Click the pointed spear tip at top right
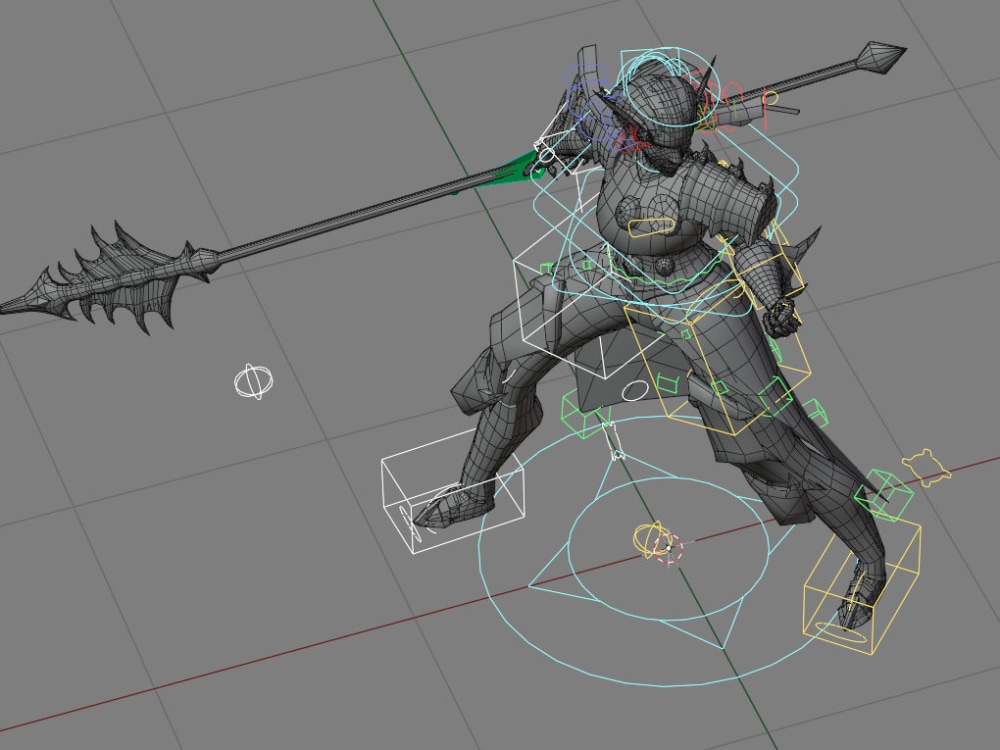Screen dimensions: 1000x750 [881, 57]
